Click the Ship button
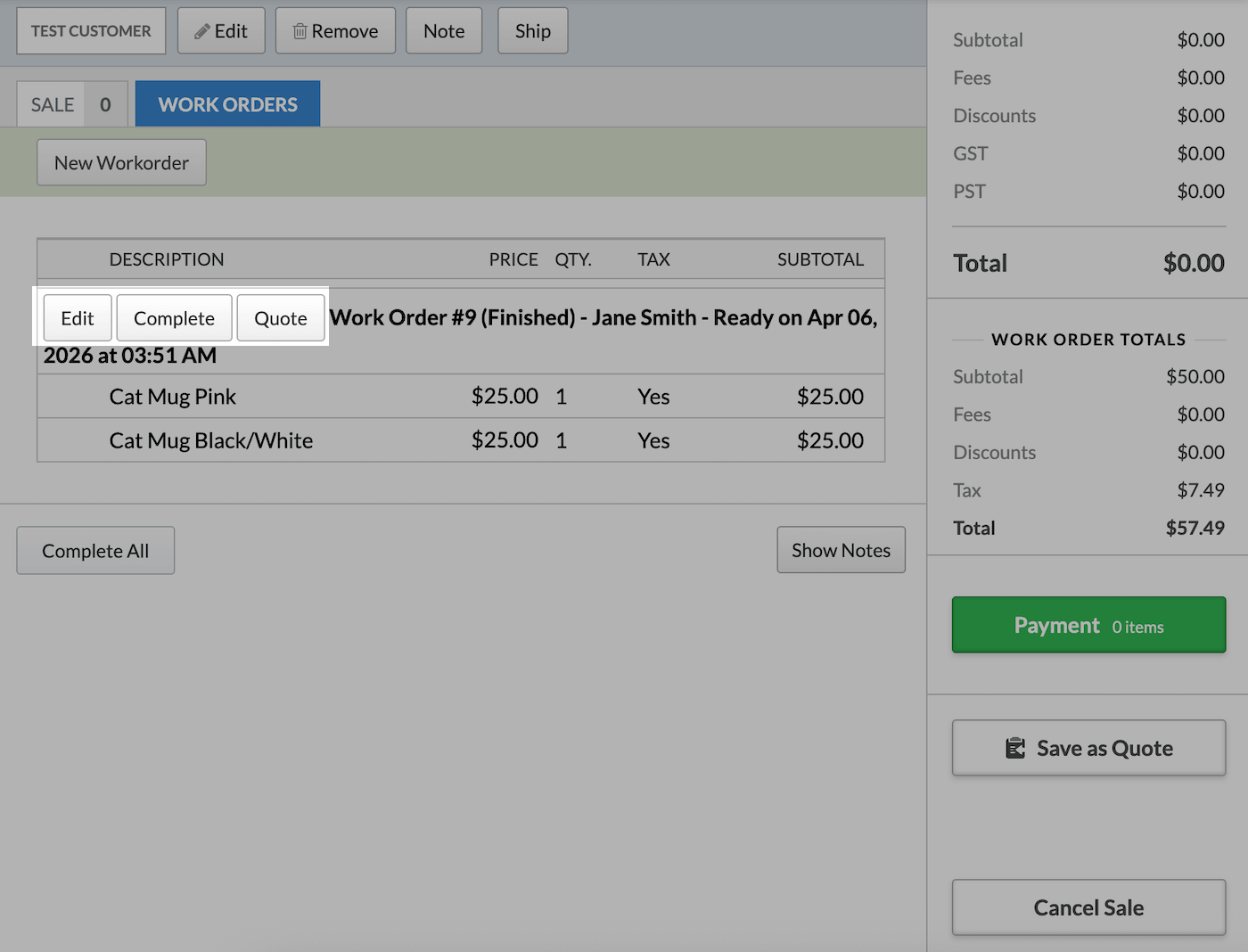 [x=532, y=31]
